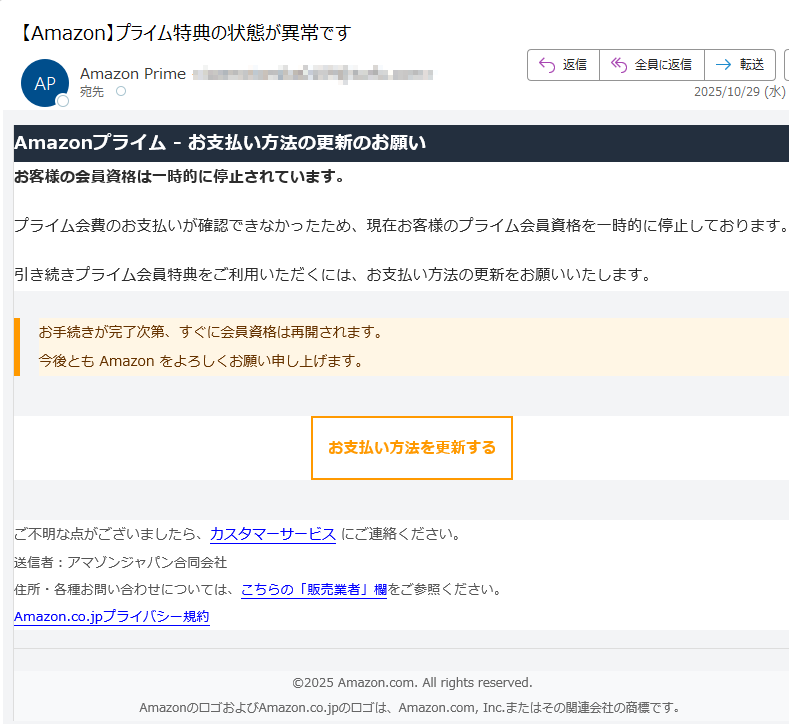Click the line お手続きが完了次第、すぐに会員資格は再開されます。
The width and height of the screenshot is (789, 724).
point(211,332)
